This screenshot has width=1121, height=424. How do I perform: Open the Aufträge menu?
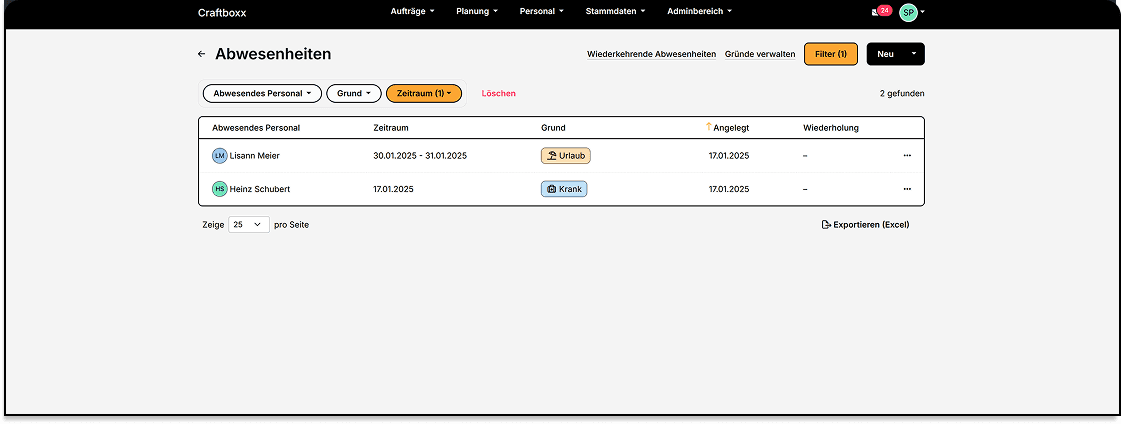click(x=413, y=11)
